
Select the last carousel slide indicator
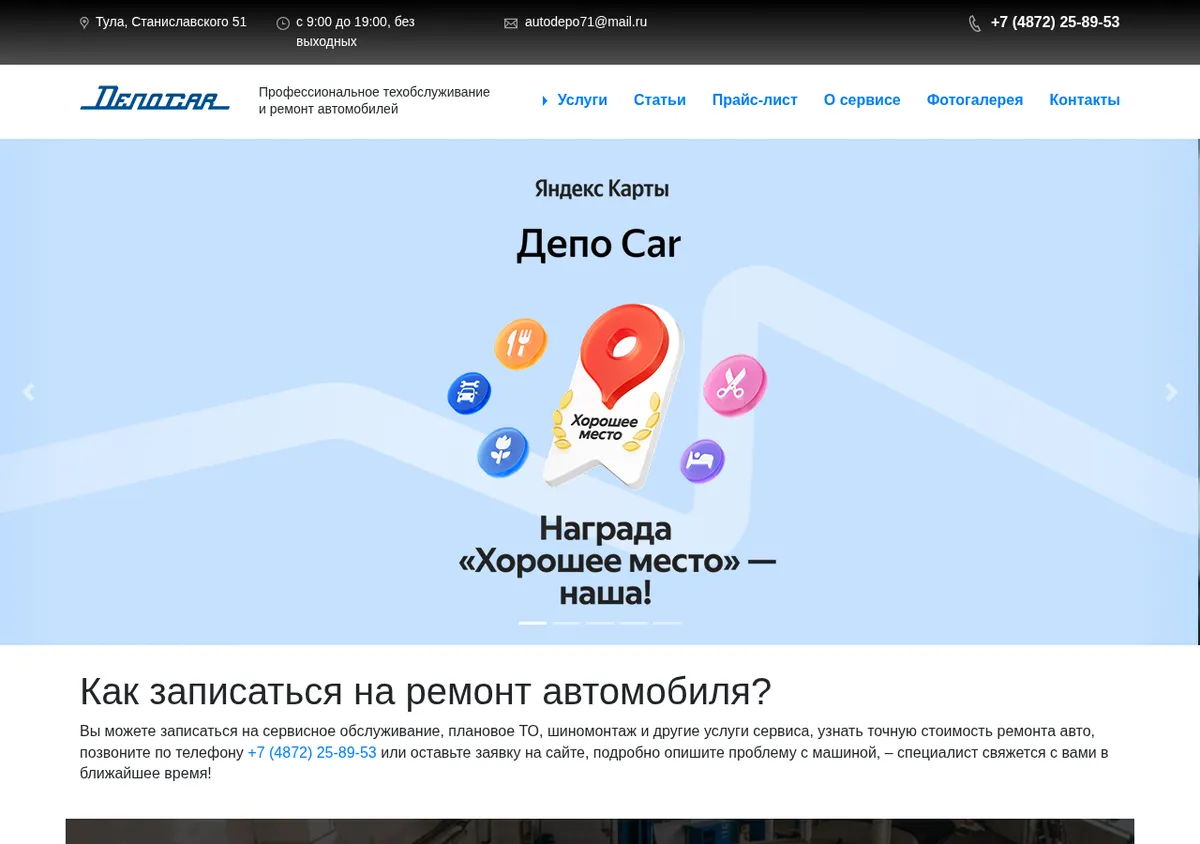668,623
